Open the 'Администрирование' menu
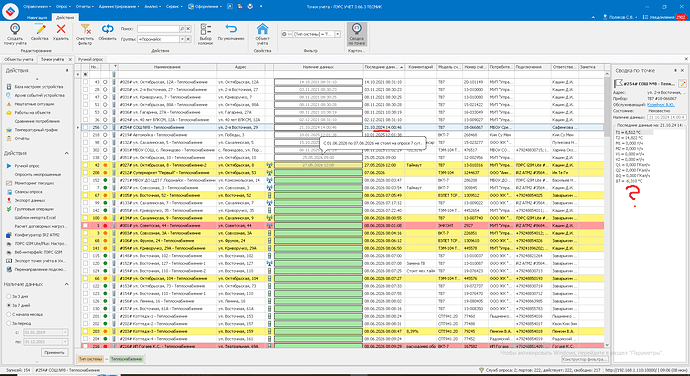690x376 pixels. pyautogui.click(x=118, y=7)
